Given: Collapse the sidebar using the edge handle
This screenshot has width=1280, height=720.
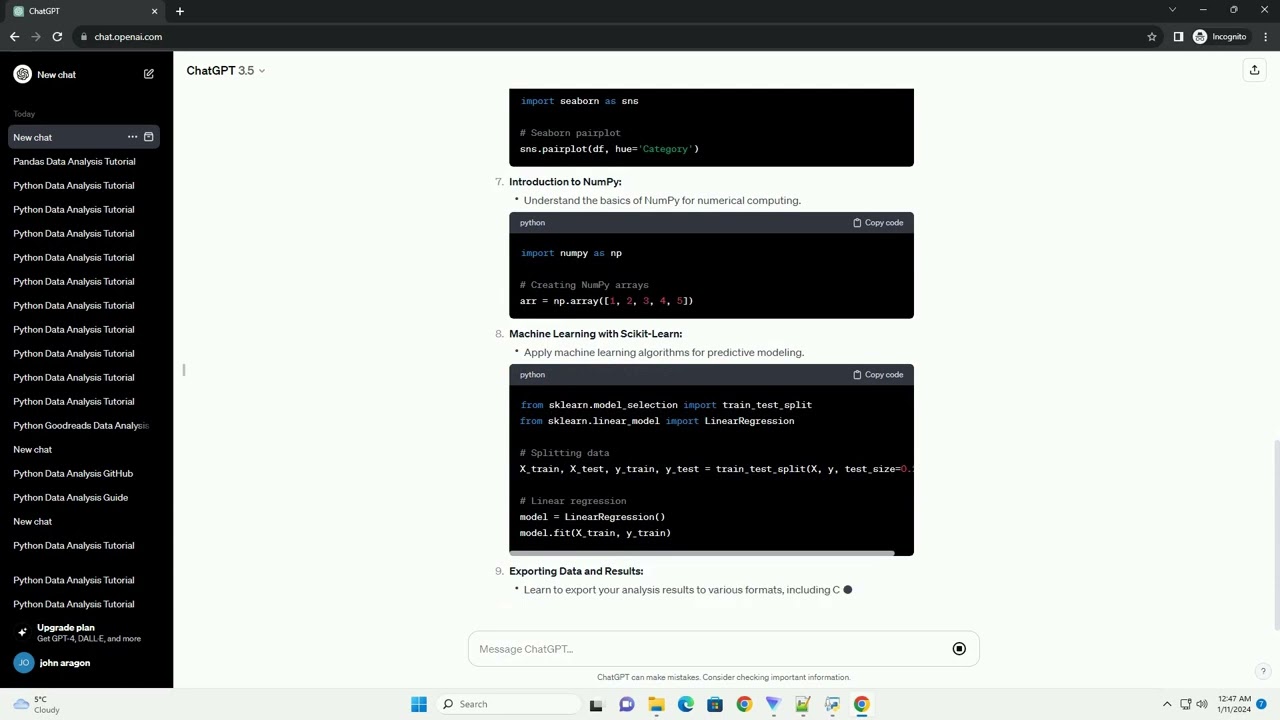Looking at the screenshot, I should tap(184, 370).
